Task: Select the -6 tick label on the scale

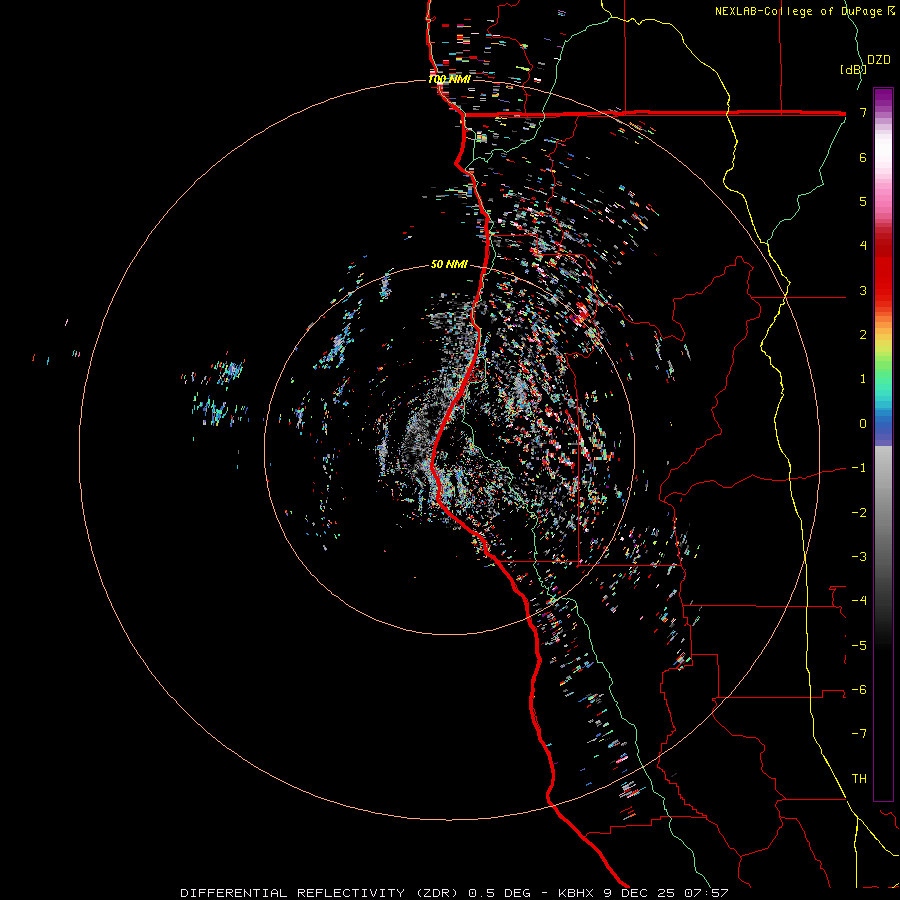Action: click(859, 690)
